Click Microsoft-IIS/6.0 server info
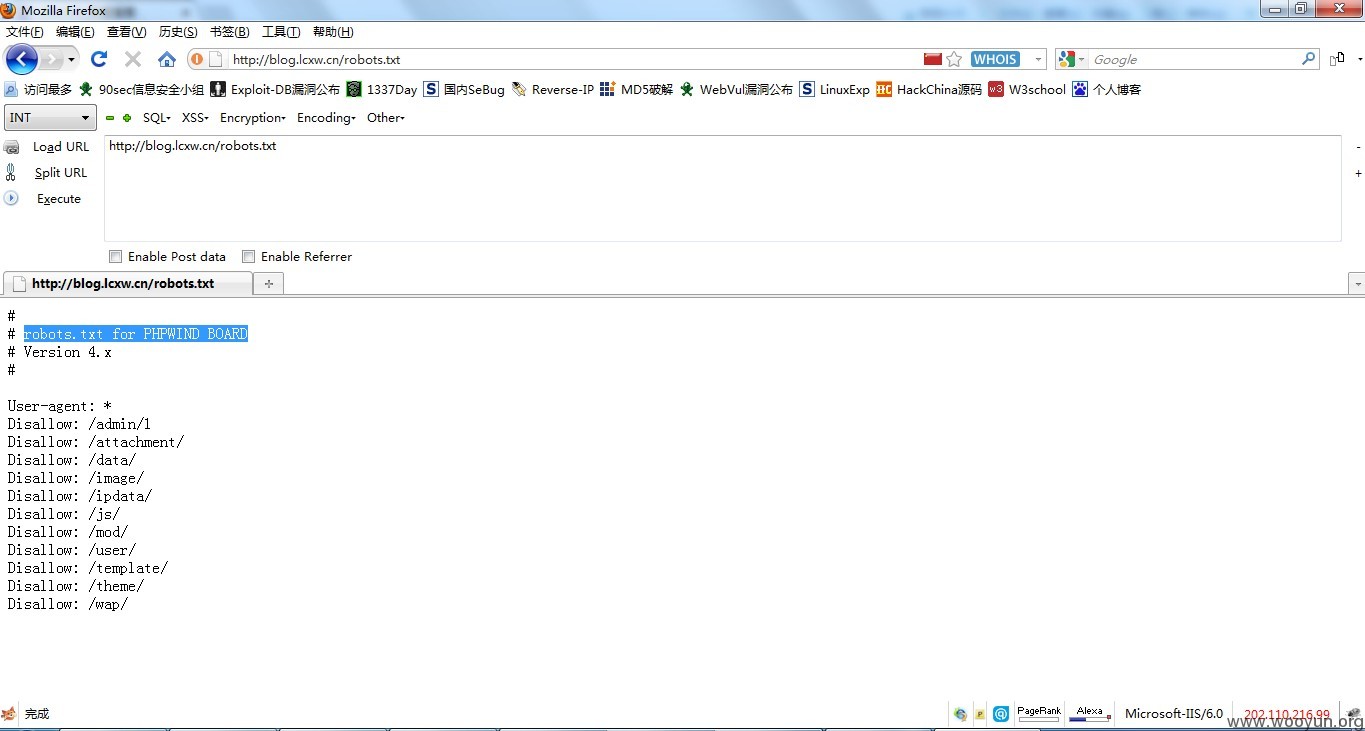This screenshot has width=1365, height=731. [x=1174, y=714]
